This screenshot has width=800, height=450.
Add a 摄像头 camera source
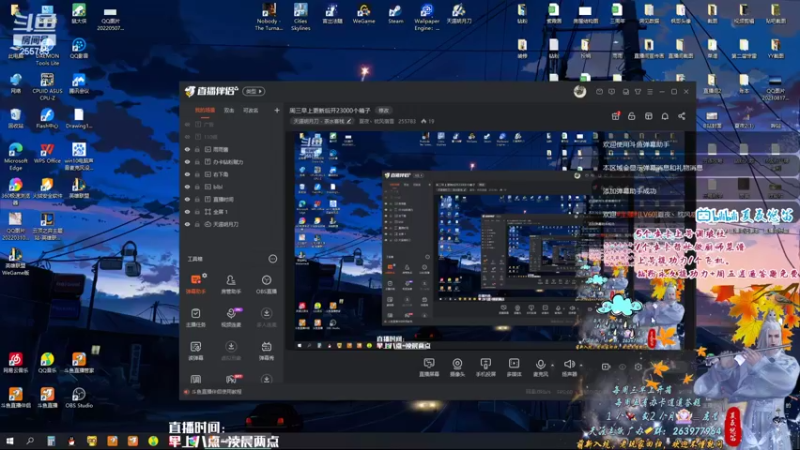pos(457,367)
